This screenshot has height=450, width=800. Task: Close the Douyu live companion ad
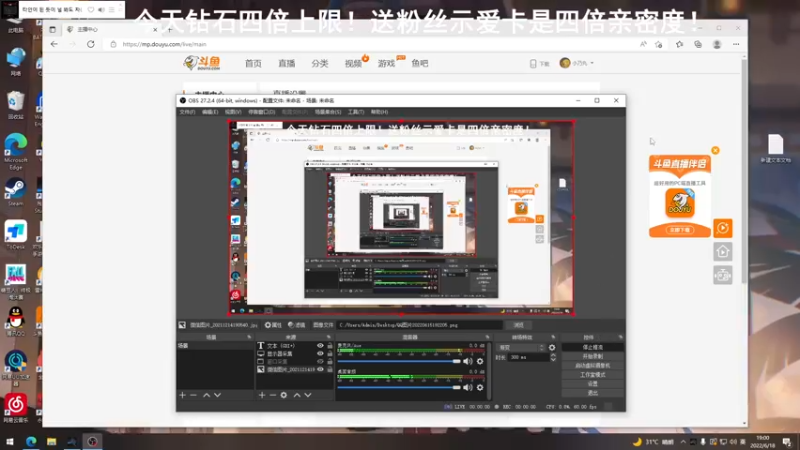tap(715, 151)
